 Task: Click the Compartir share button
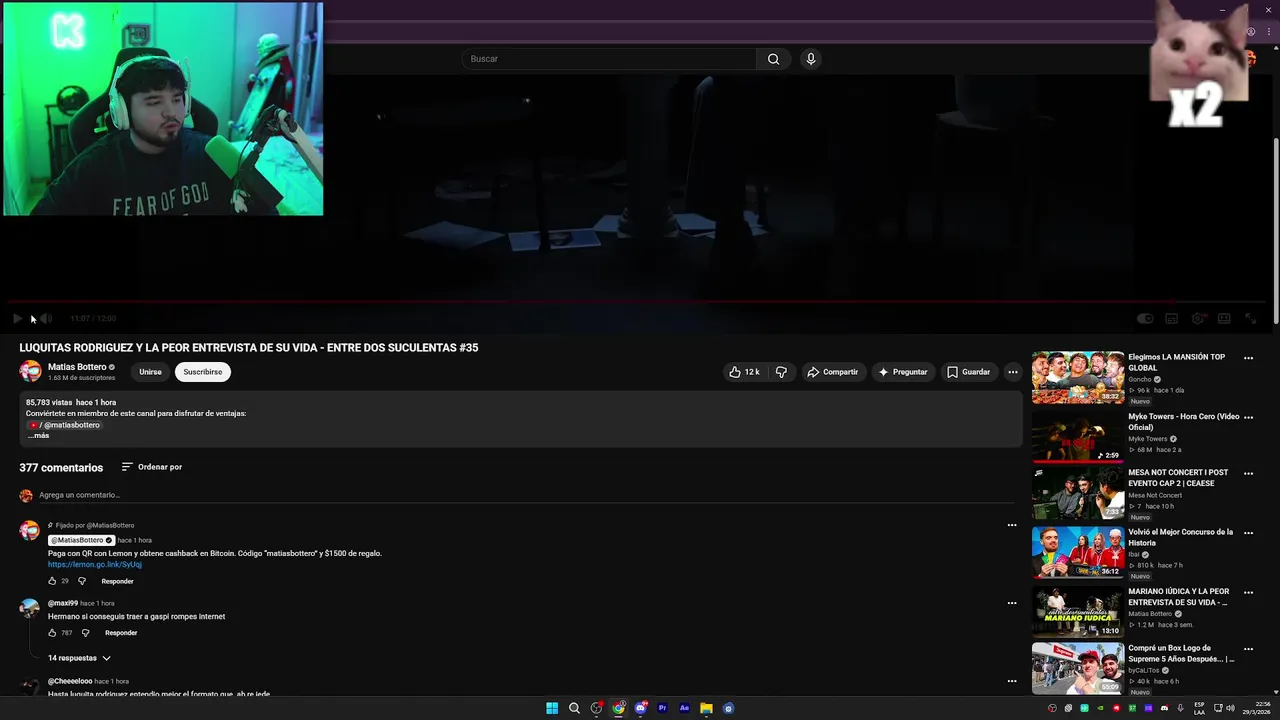(833, 372)
